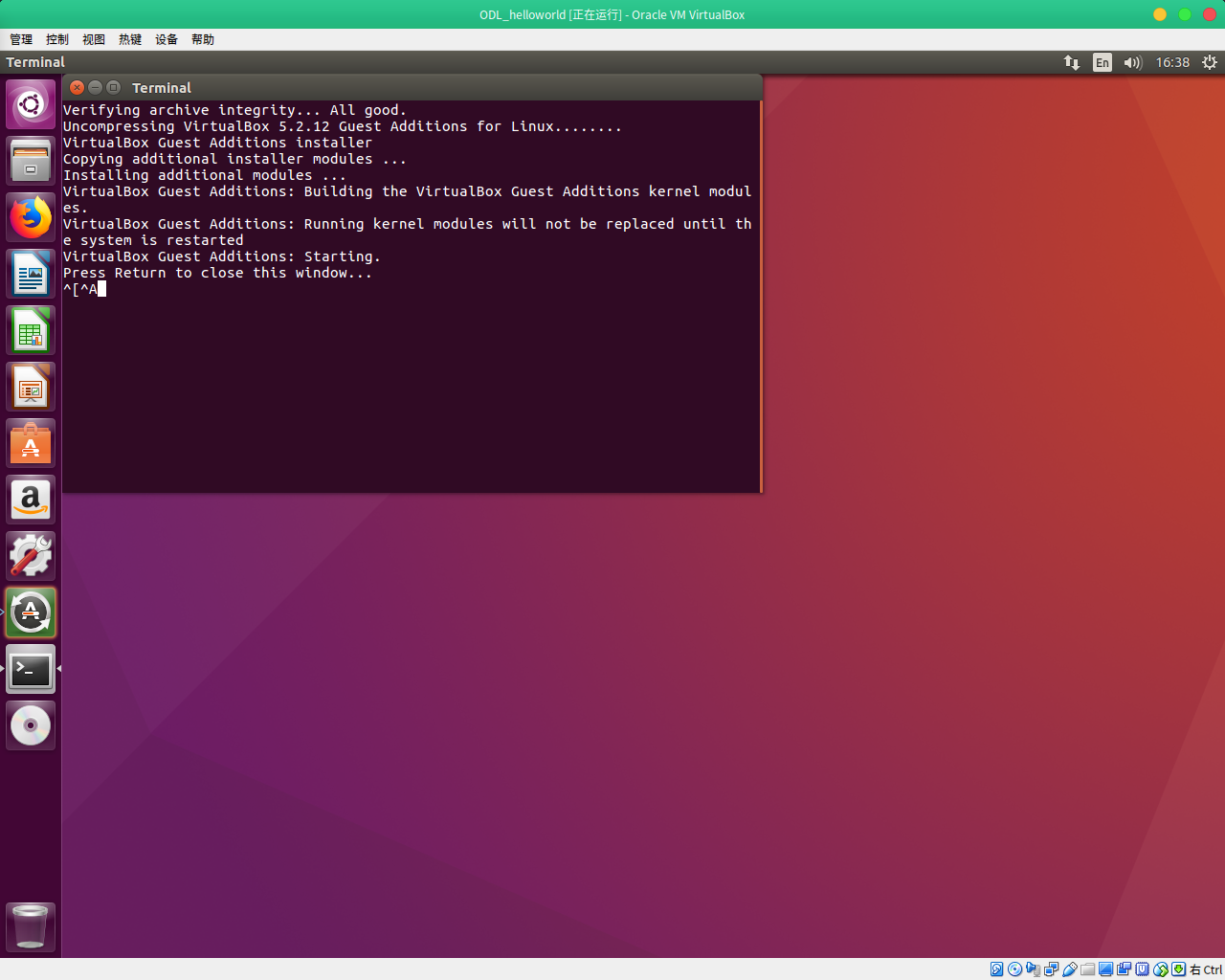The width and height of the screenshot is (1225, 980).
Task: Open Ubuntu Software center icon
Action: (x=31, y=443)
